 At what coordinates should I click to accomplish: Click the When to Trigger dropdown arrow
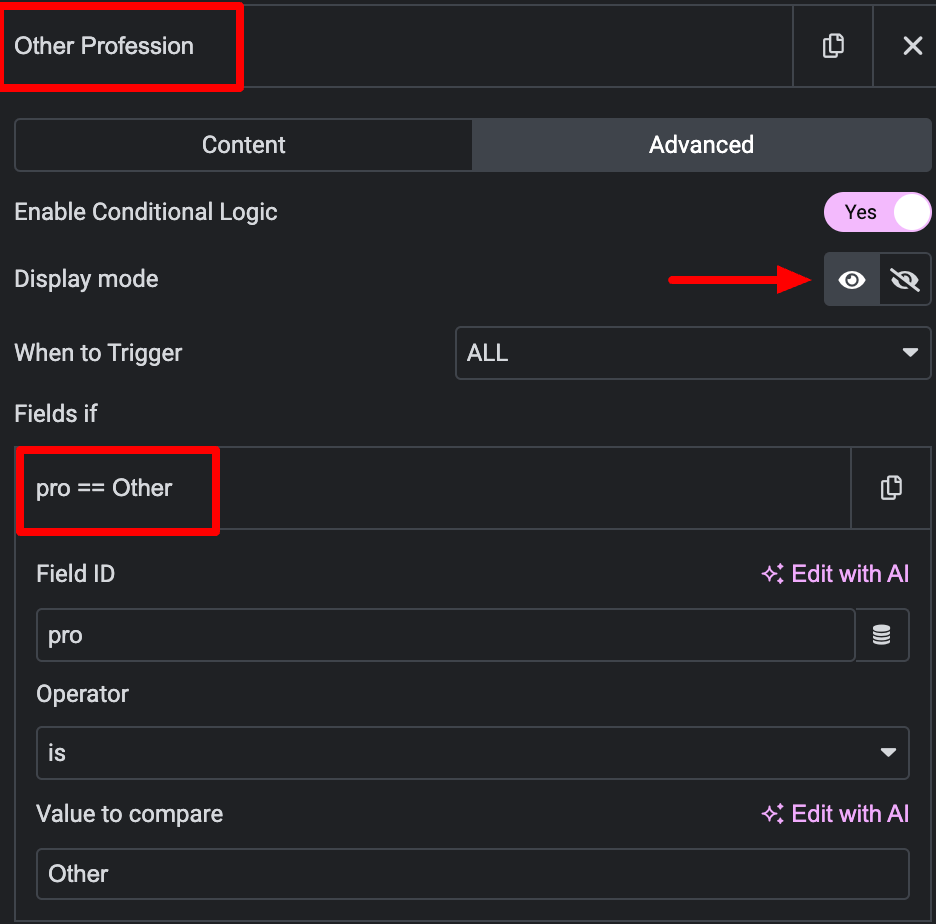[910, 353]
